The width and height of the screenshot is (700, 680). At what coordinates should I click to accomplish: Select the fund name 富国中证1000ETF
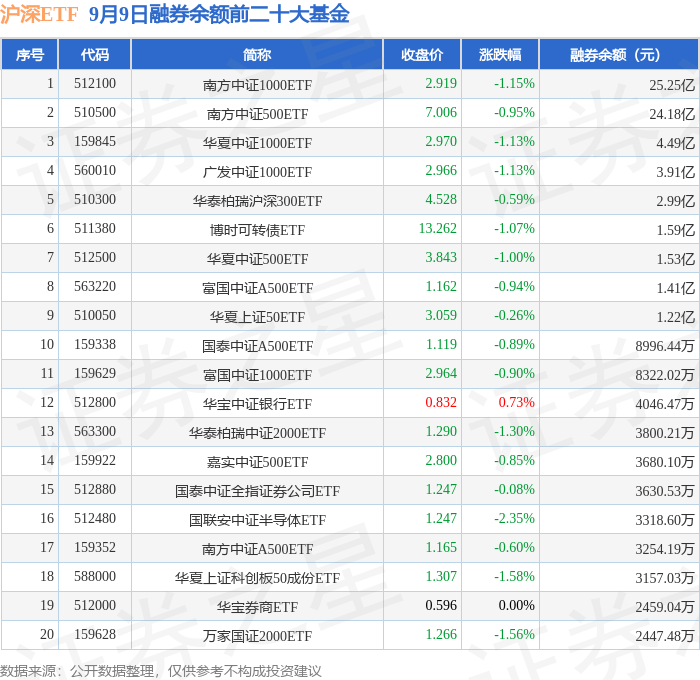[x=257, y=375]
